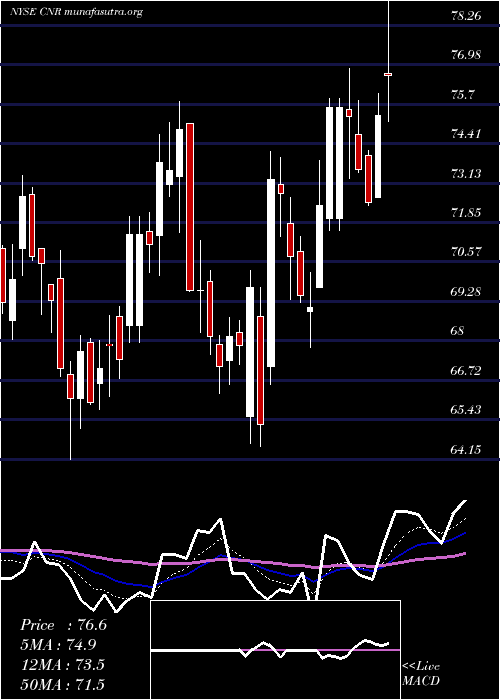Click the '<<Live MACD' label

pos(421,673)
